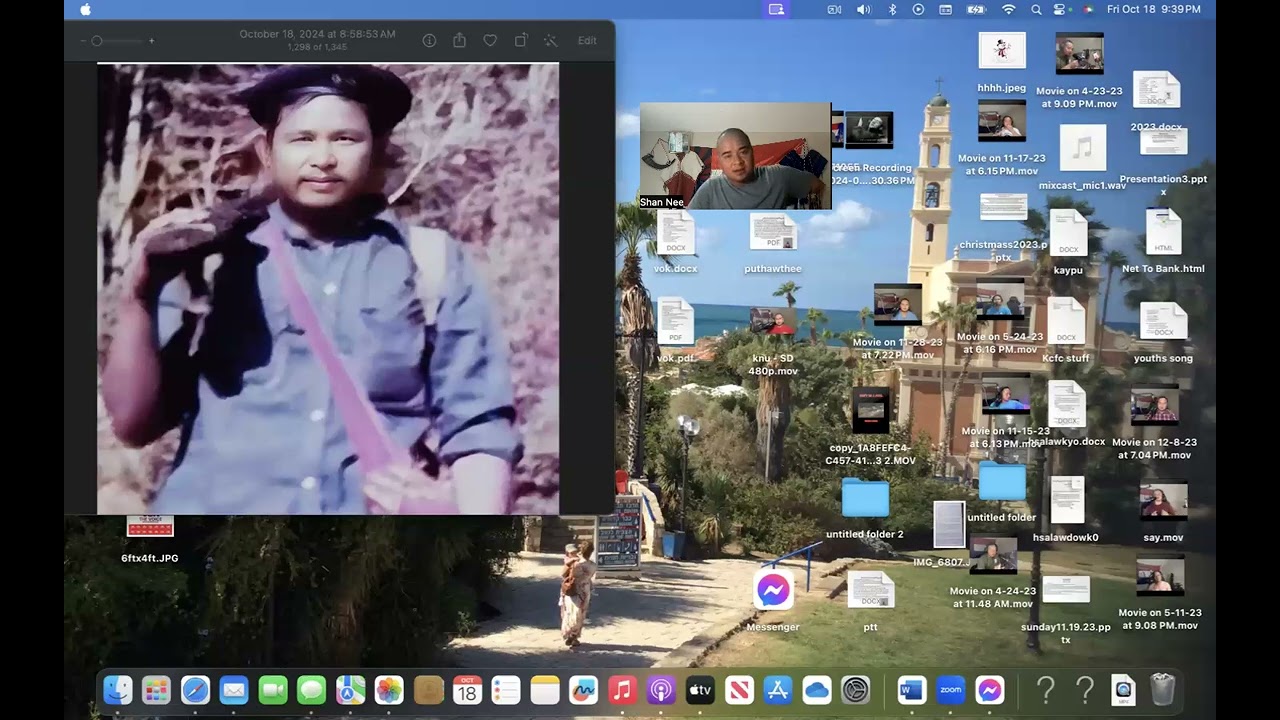Open Photos from the dock
1280x720 pixels.
tap(389, 690)
